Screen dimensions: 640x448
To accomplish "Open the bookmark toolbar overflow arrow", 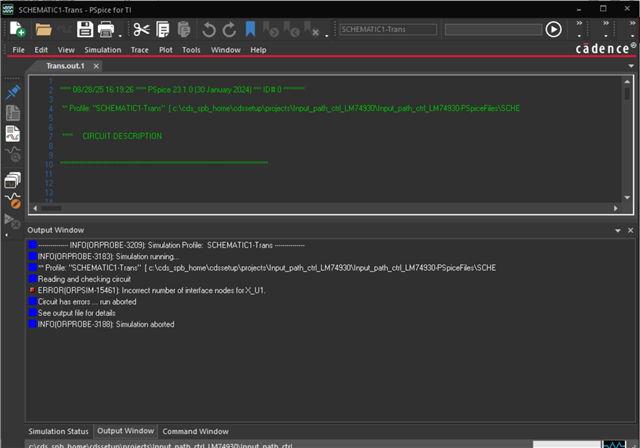I will 327,35.
